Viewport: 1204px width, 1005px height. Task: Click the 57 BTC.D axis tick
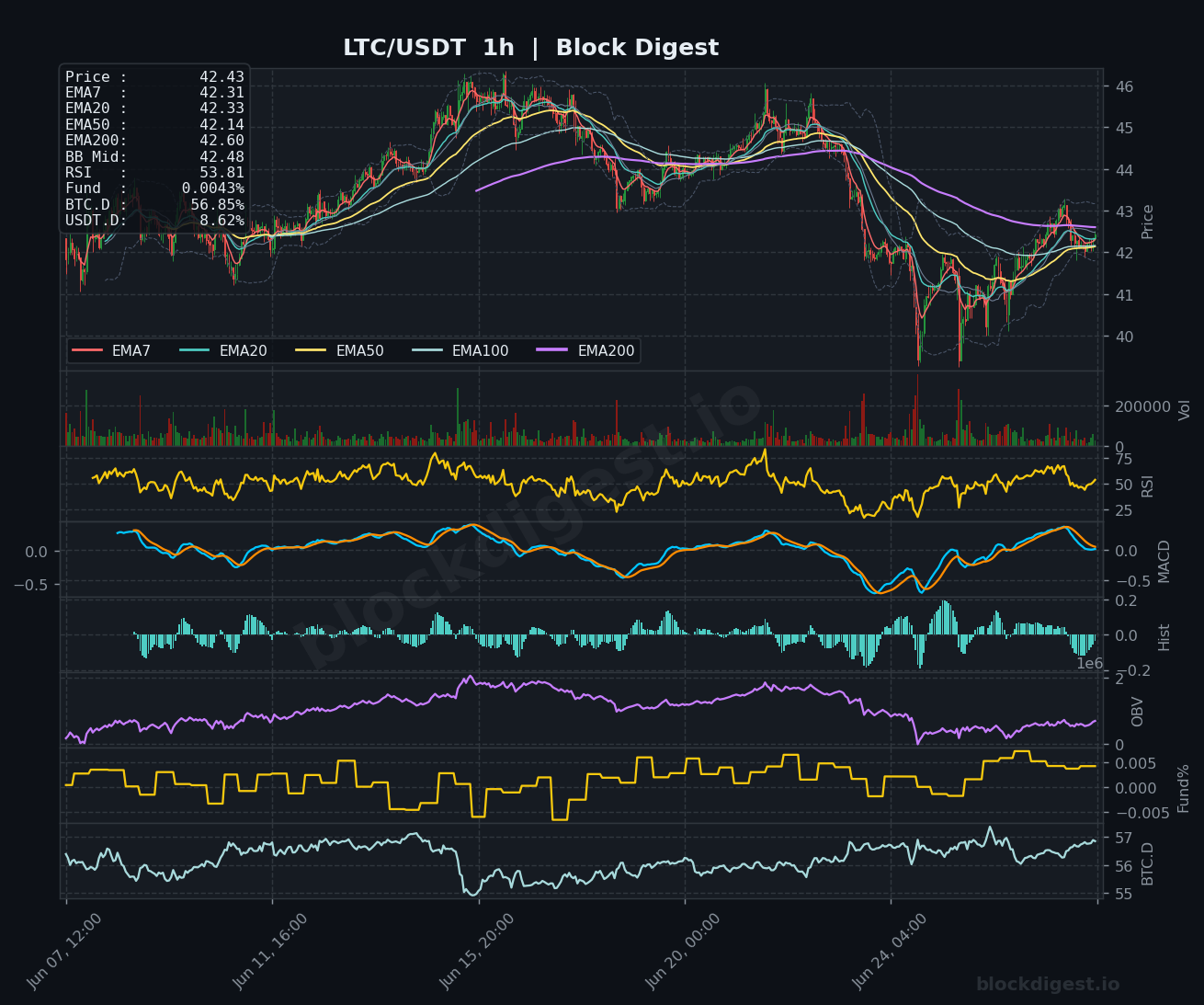[1124, 838]
